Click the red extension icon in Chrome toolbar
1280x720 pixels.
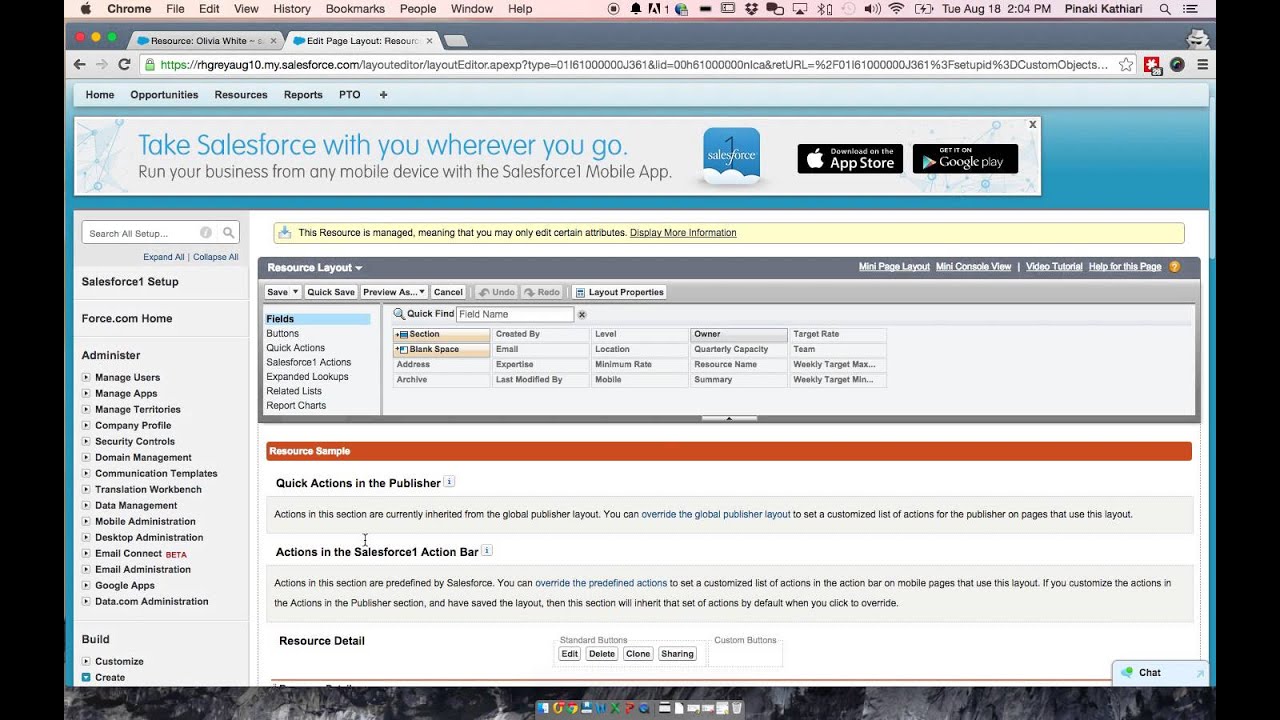click(x=1153, y=64)
